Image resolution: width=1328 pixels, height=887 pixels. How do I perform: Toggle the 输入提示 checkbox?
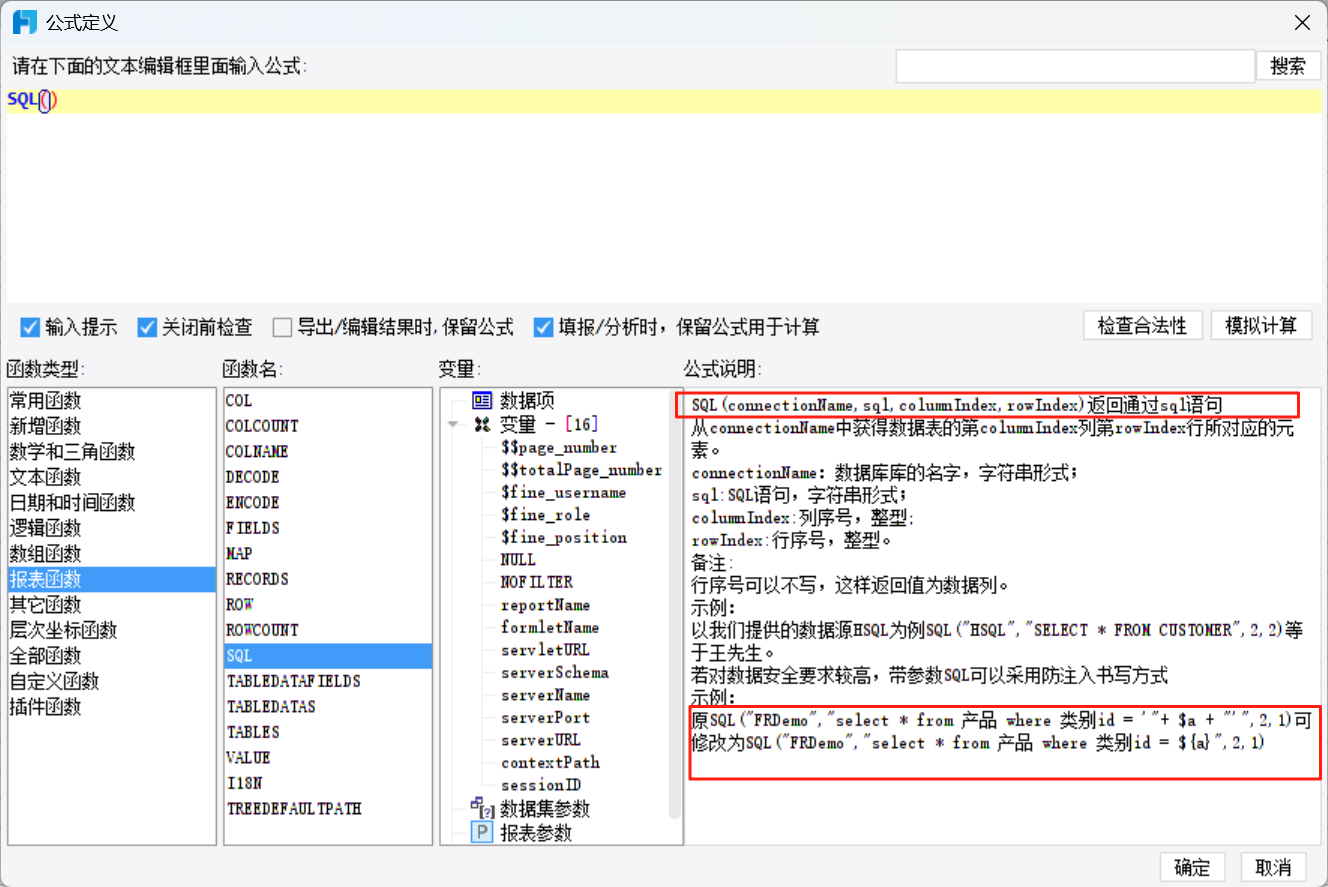point(30,327)
